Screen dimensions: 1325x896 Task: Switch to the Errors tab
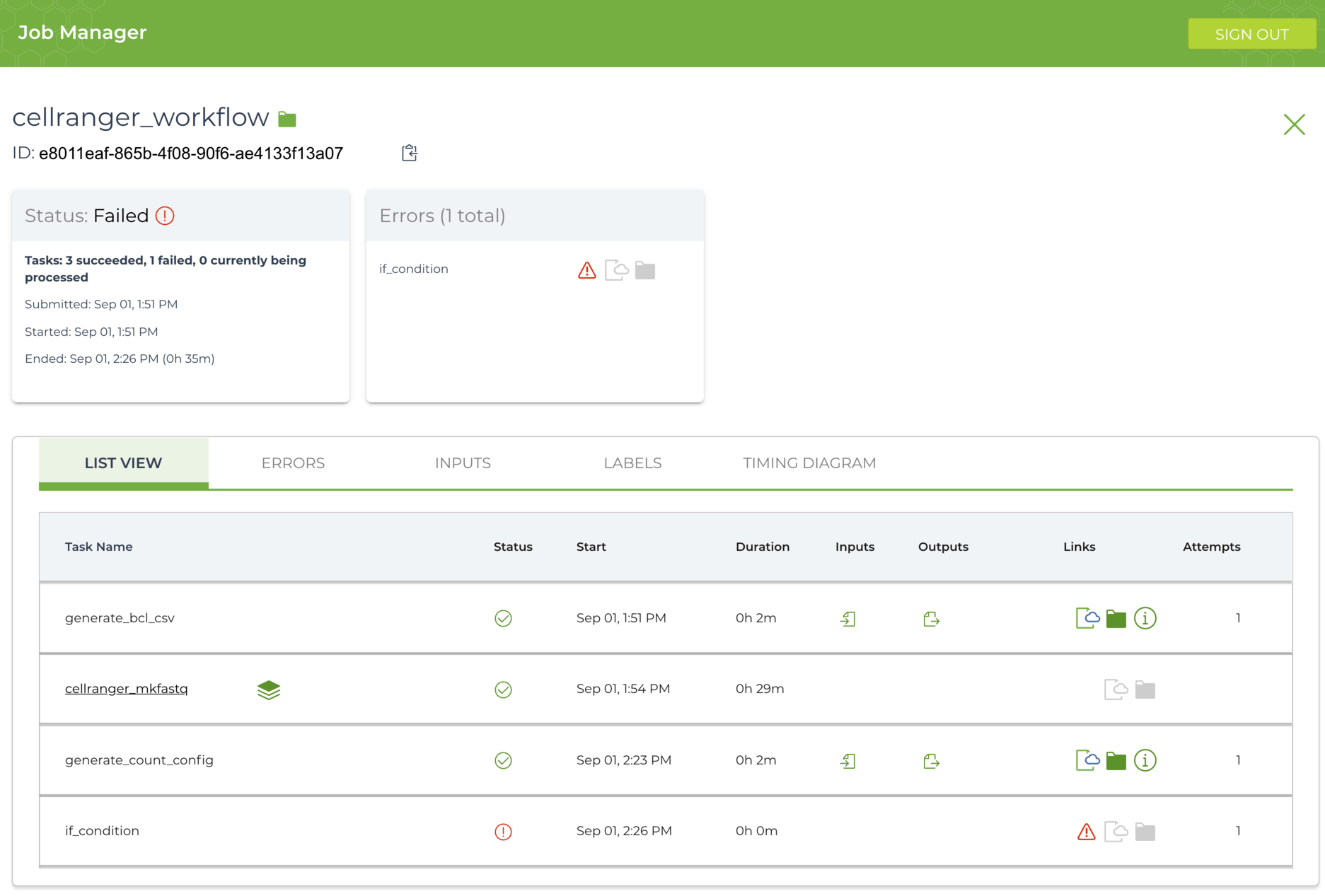pyautogui.click(x=293, y=463)
